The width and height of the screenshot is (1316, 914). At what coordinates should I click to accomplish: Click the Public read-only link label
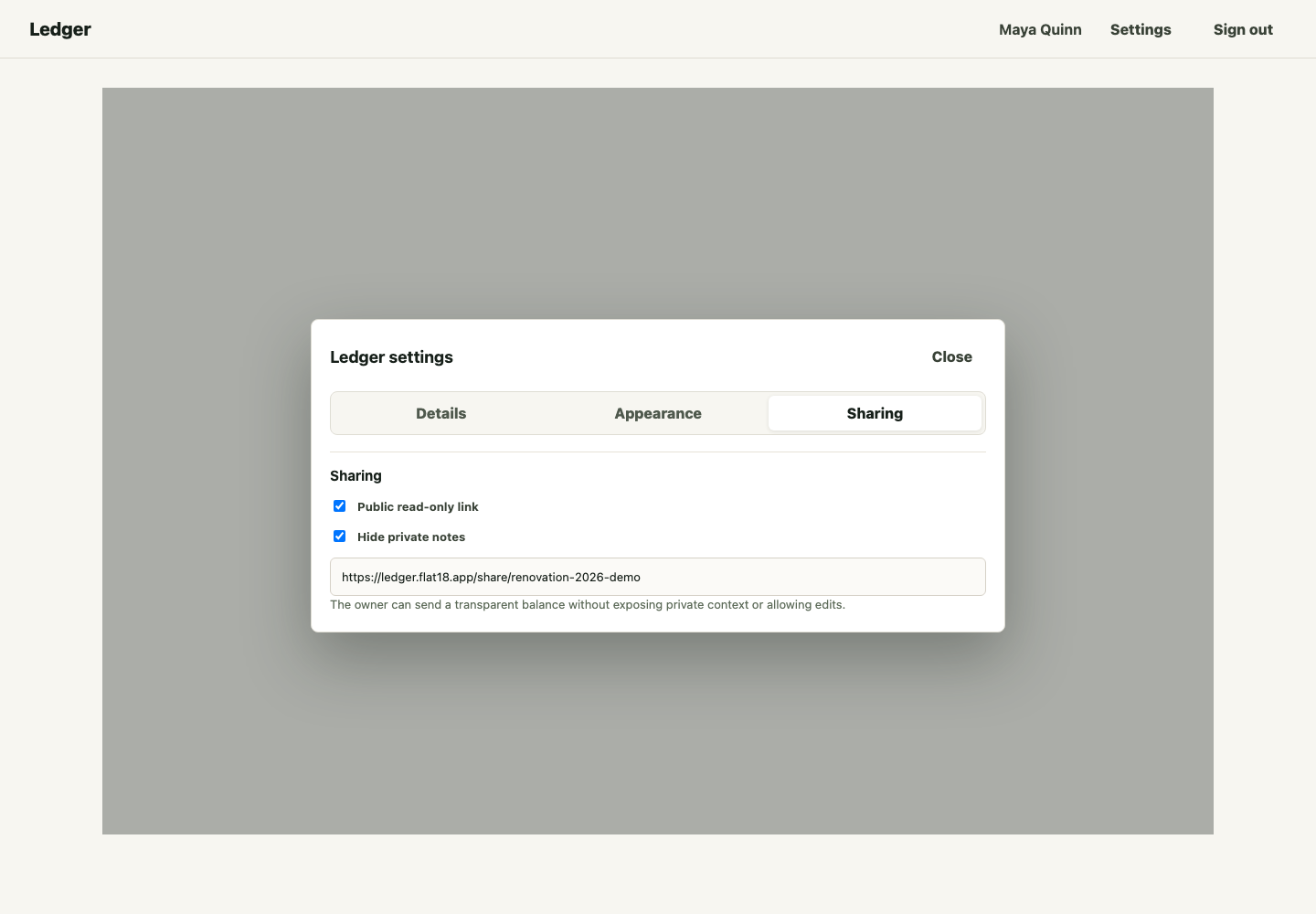(418, 506)
